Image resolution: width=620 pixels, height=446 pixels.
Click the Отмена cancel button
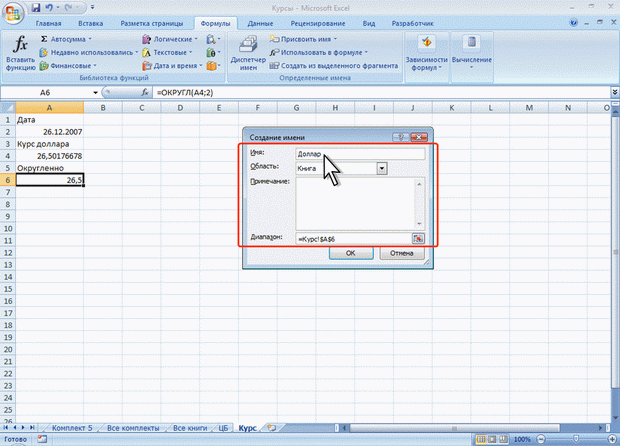pyautogui.click(x=402, y=253)
